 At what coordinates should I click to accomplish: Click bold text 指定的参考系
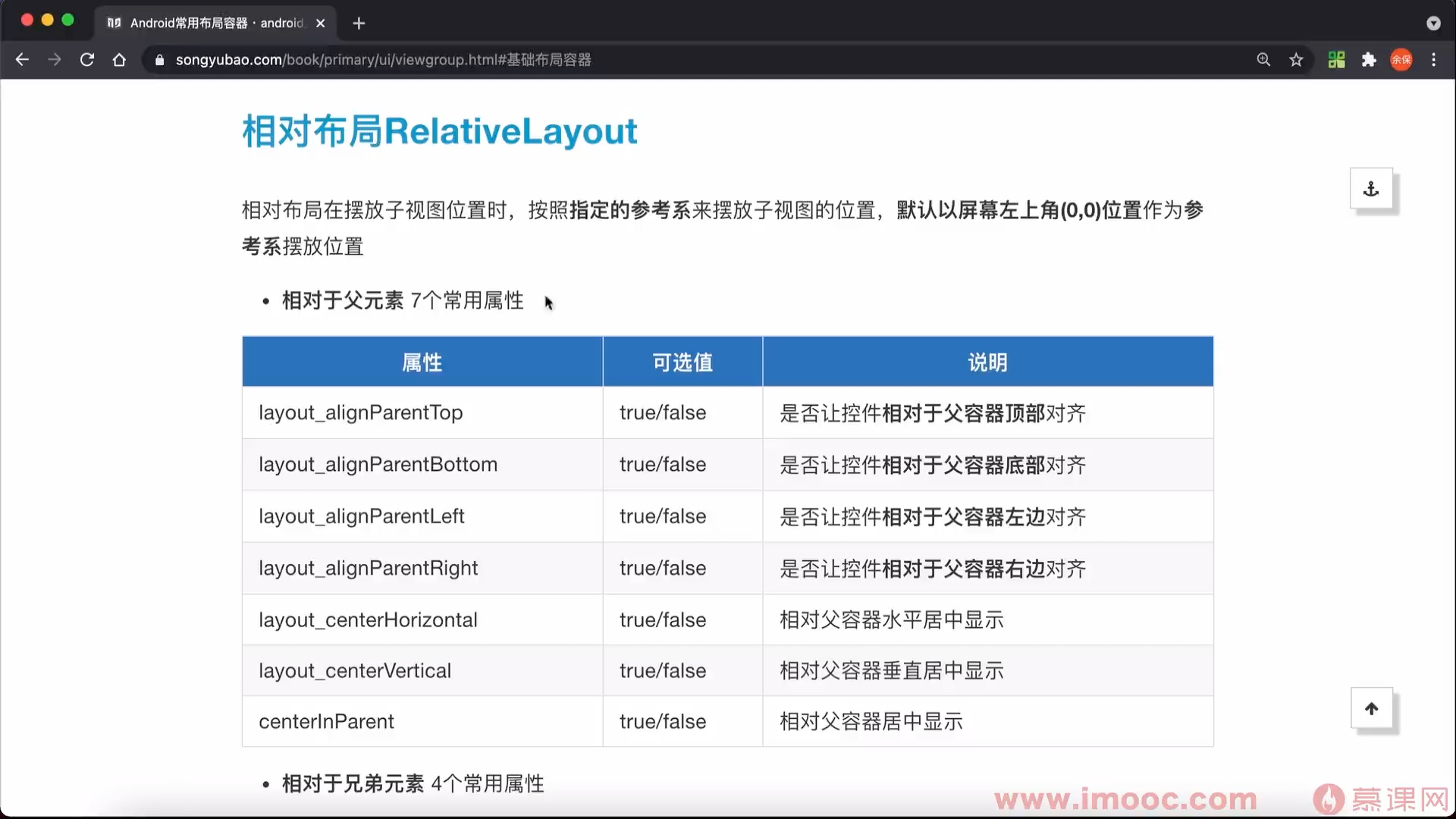[x=630, y=210]
